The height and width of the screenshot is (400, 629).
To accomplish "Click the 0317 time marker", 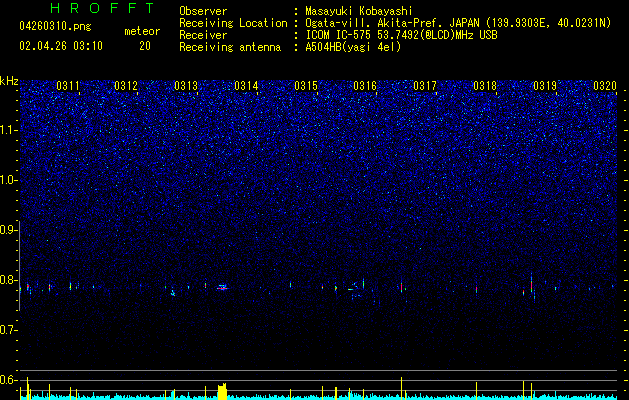I will pyautogui.click(x=425, y=86).
